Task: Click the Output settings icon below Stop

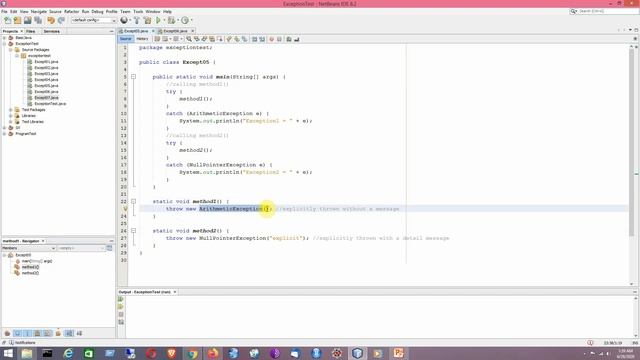Action: (121, 322)
